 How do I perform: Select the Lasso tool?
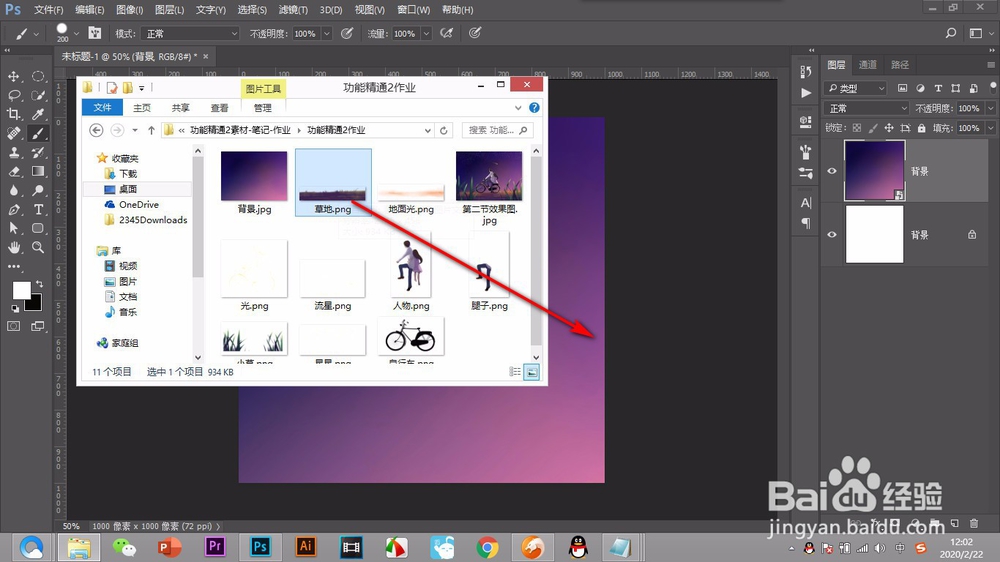tap(13, 96)
